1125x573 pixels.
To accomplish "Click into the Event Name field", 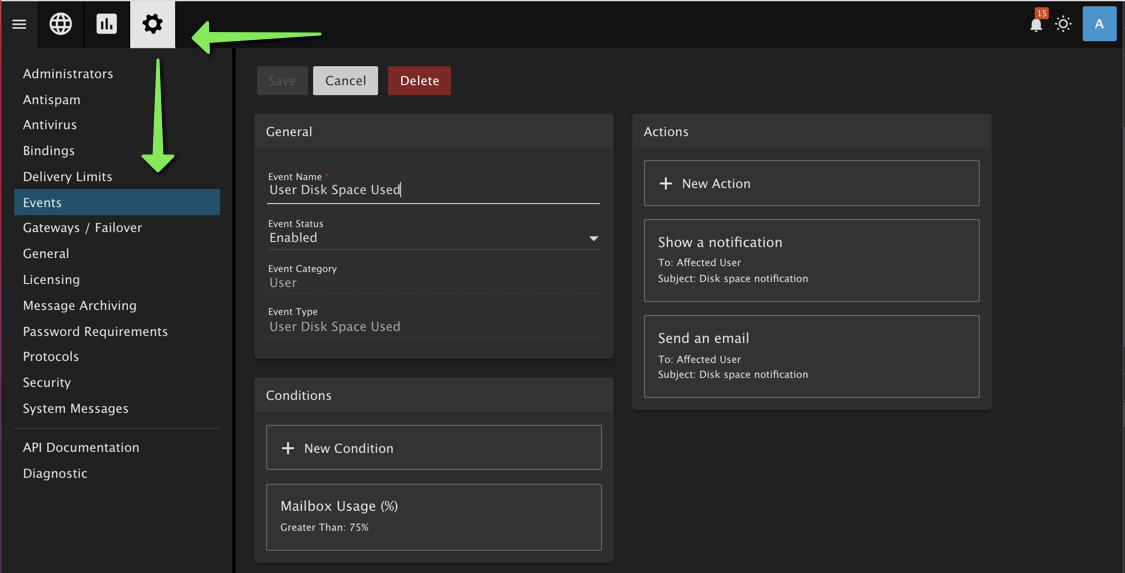I will click(x=433, y=190).
